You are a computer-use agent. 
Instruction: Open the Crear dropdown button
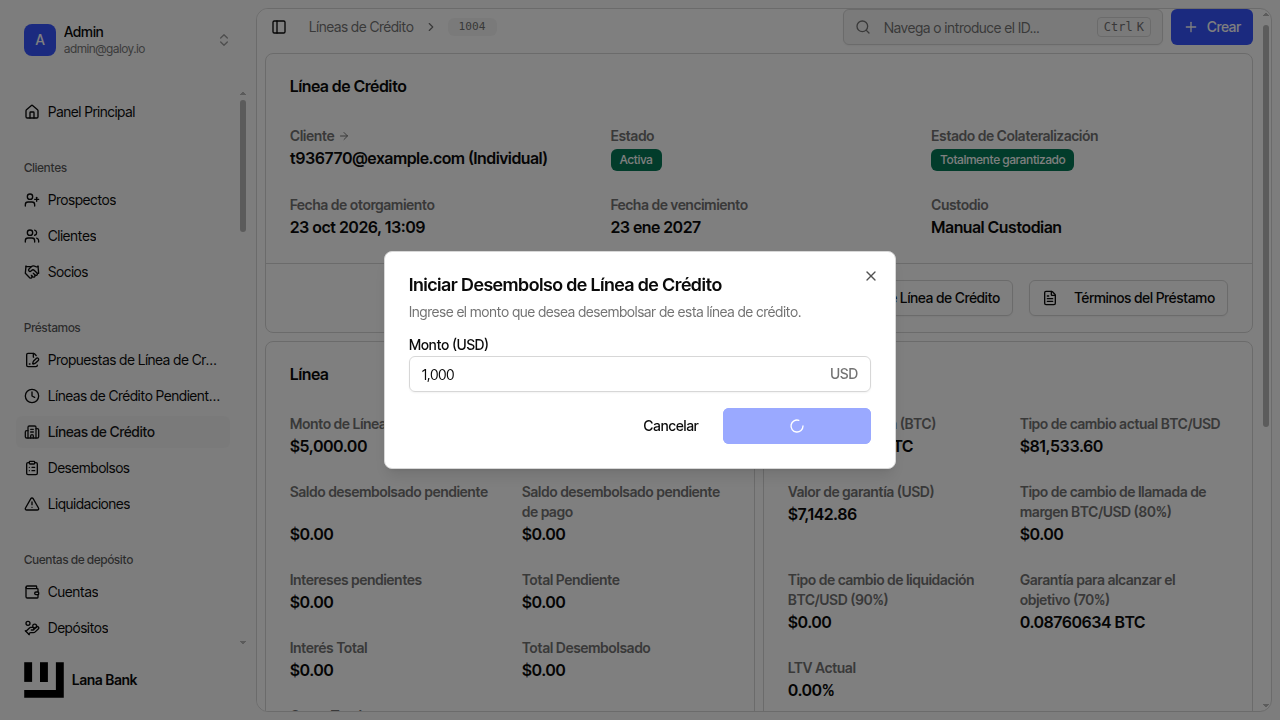click(x=1212, y=27)
